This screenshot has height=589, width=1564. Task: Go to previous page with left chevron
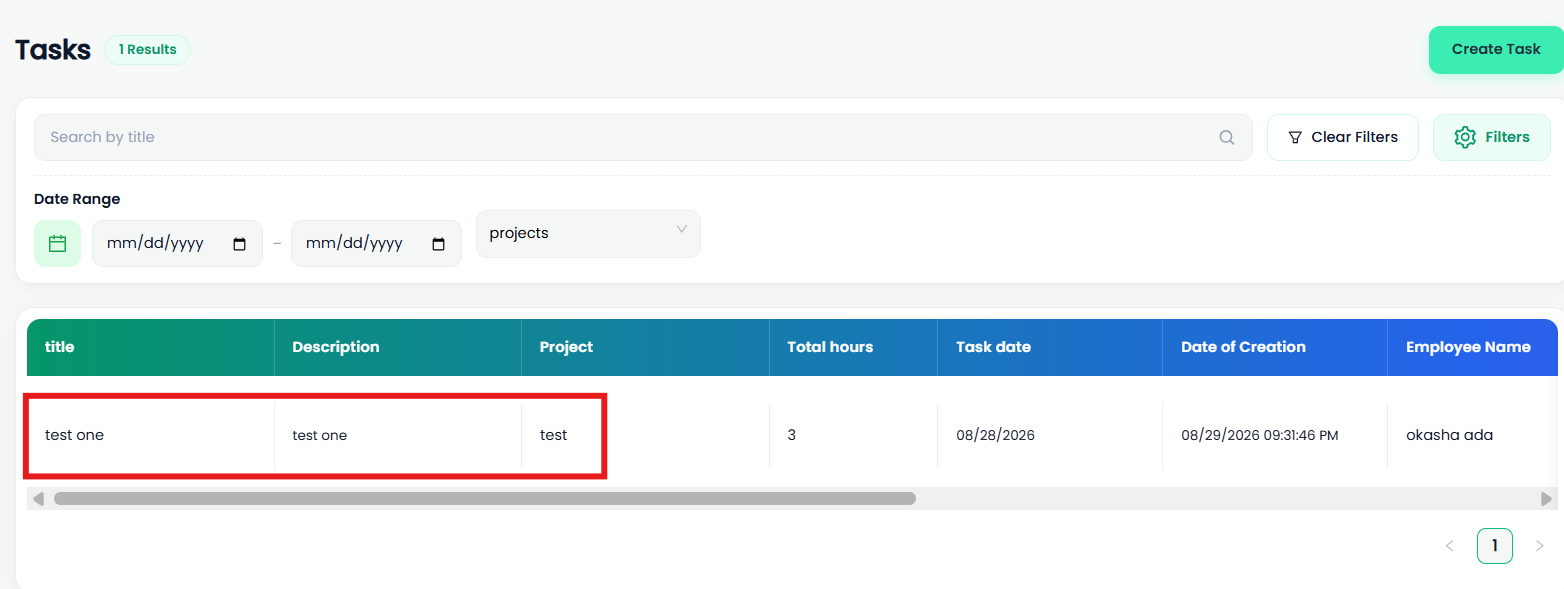click(1450, 546)
